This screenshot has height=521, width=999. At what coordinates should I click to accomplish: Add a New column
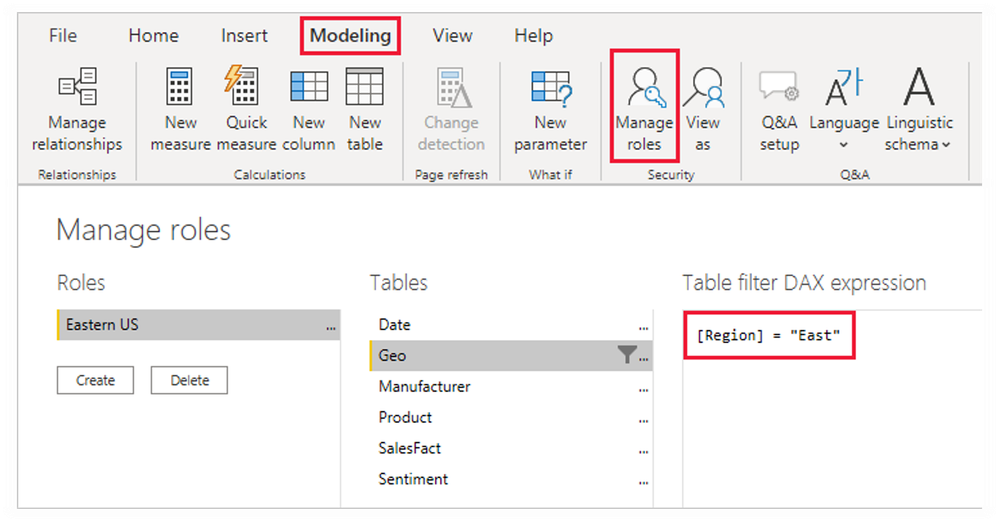click(x=309, y=111)
